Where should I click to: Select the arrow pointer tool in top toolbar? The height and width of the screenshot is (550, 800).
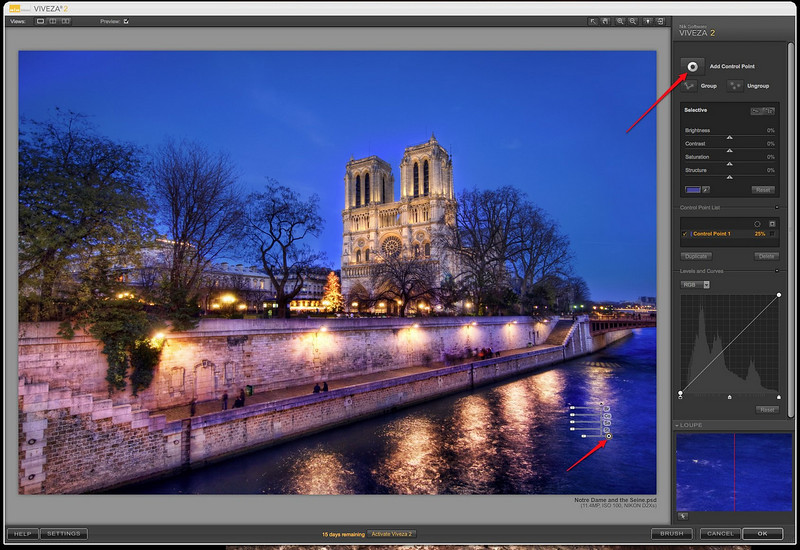(x=592, y=21)
